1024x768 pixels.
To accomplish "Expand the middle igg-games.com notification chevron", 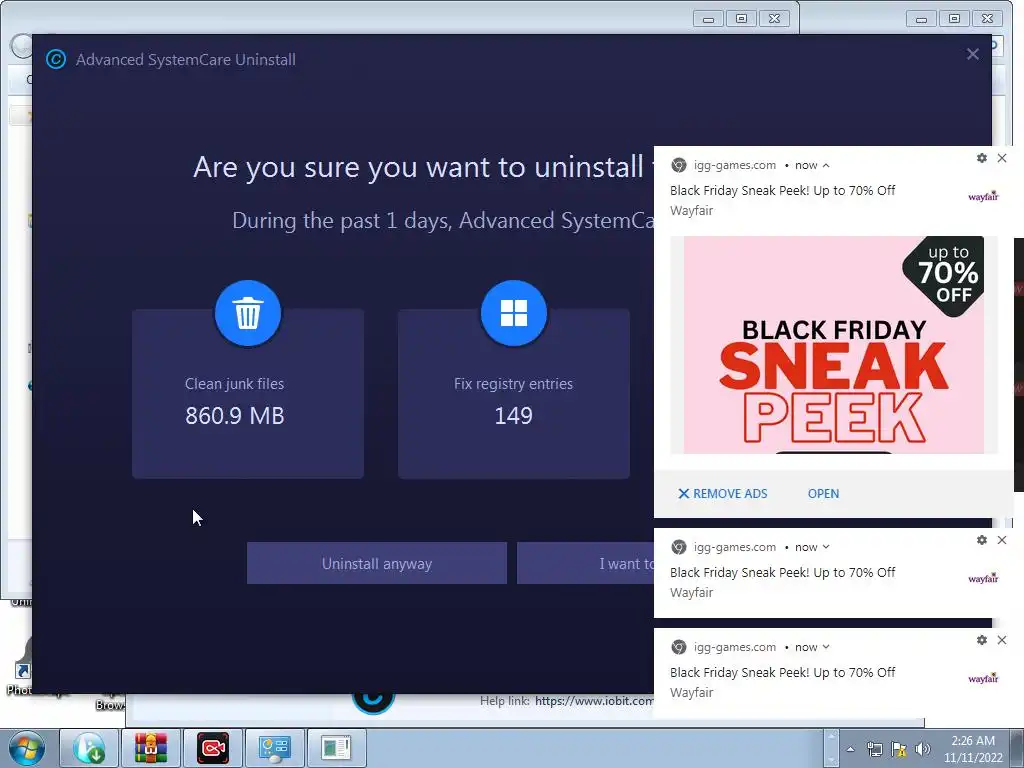I will point(826,547).
